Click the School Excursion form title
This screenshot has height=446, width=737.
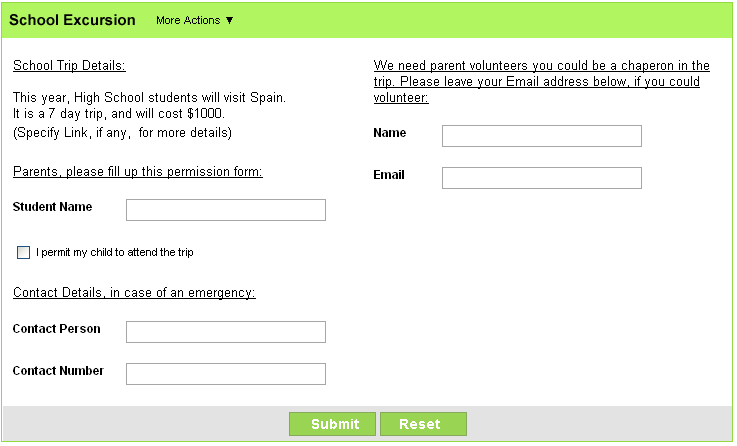[72, 20]
